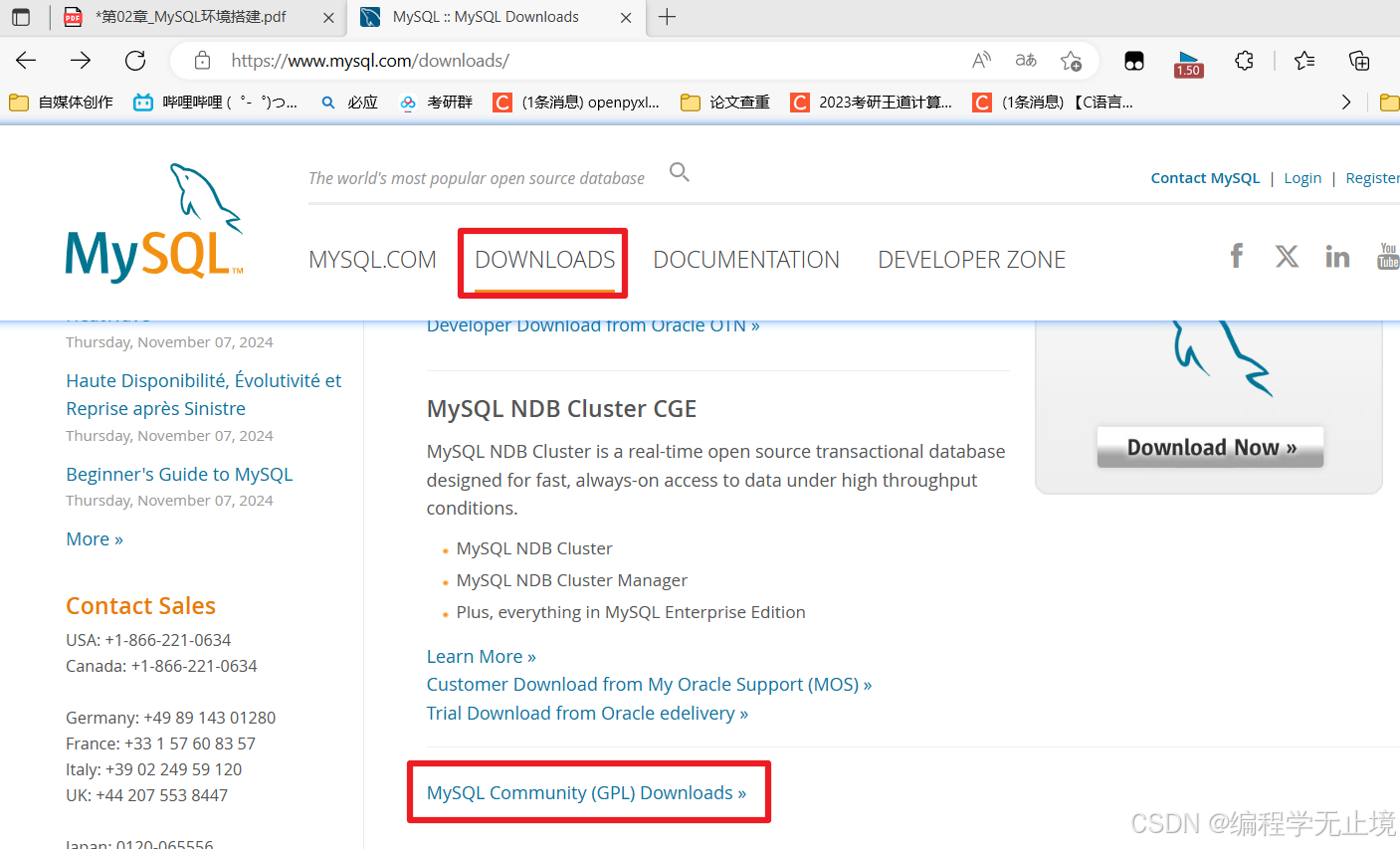View site info via the lock icon
The height and width of the screenshot is (849, 1400).
pyautogui.click(x=202, y=61)
